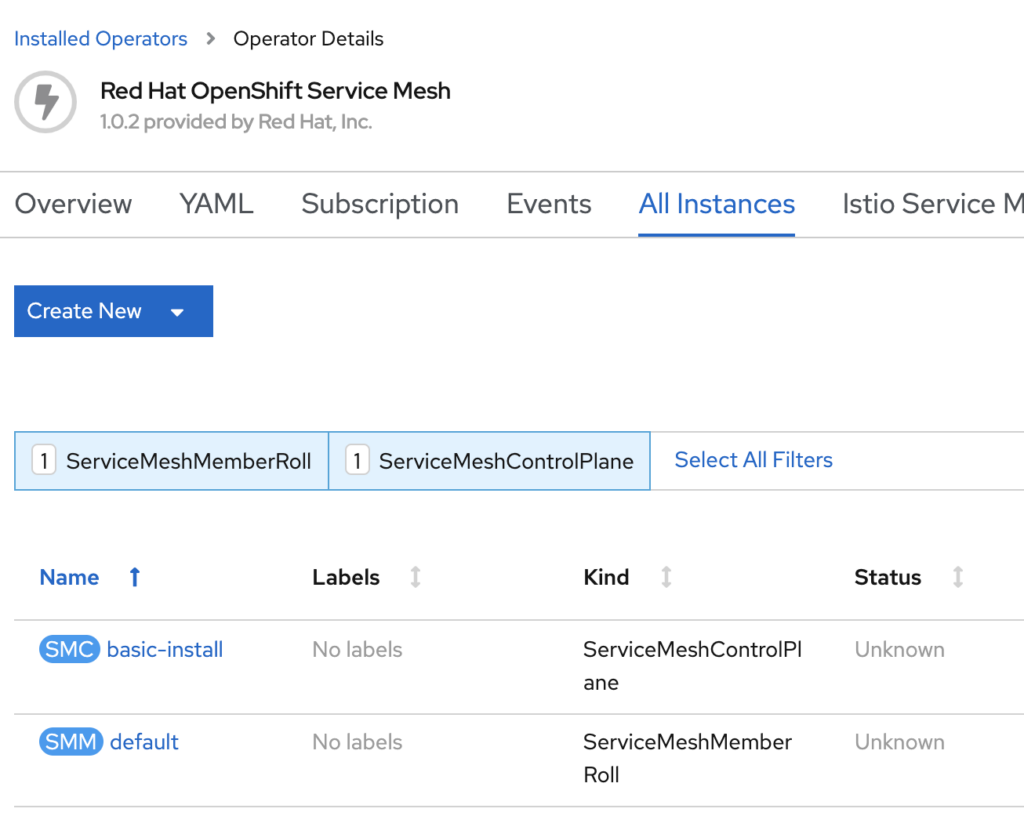The height and width of the screenshot is (834, 1024).
Task: Expand the Create New menu arrow
Action: pyautogui.click(x=177, y=311)
